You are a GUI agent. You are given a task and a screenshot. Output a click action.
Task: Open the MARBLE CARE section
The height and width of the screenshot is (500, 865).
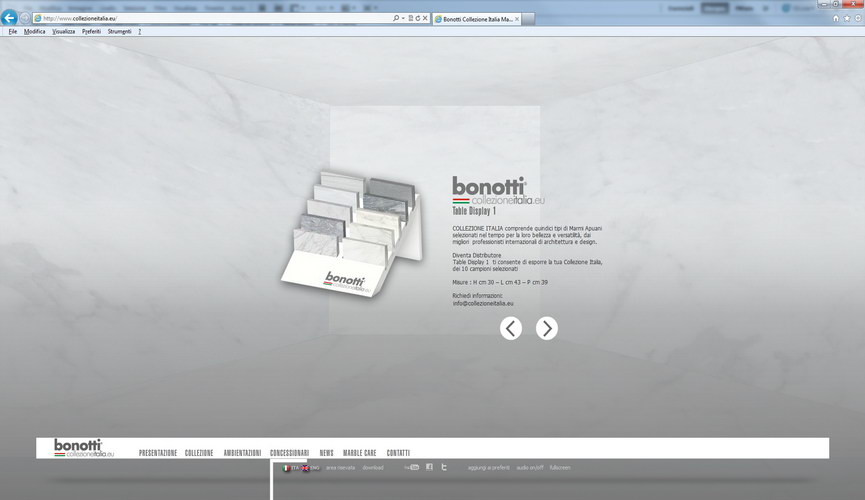pos(360,453)
